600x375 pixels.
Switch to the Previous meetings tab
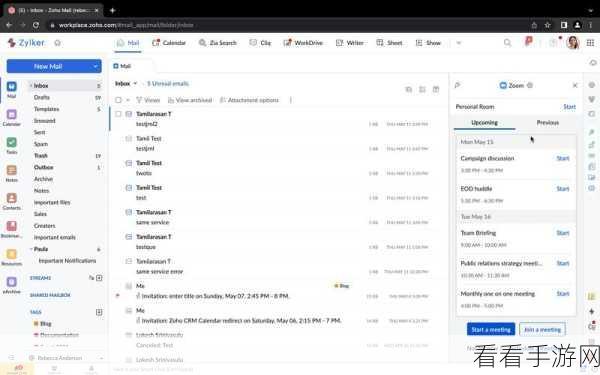[548, 122]
